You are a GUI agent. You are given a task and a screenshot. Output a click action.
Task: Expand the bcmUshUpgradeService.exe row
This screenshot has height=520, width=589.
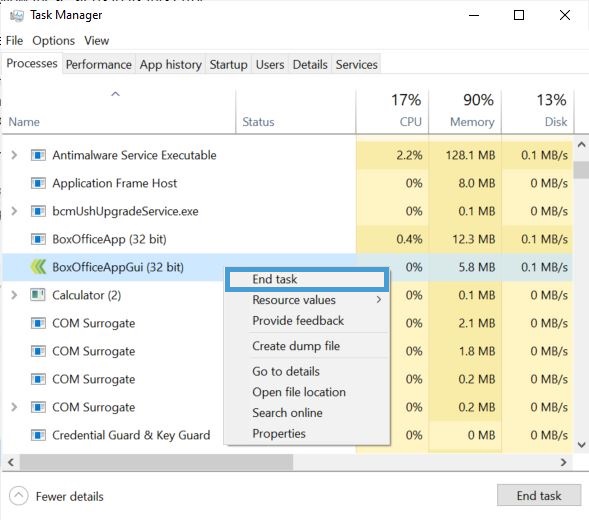[14, 211]
